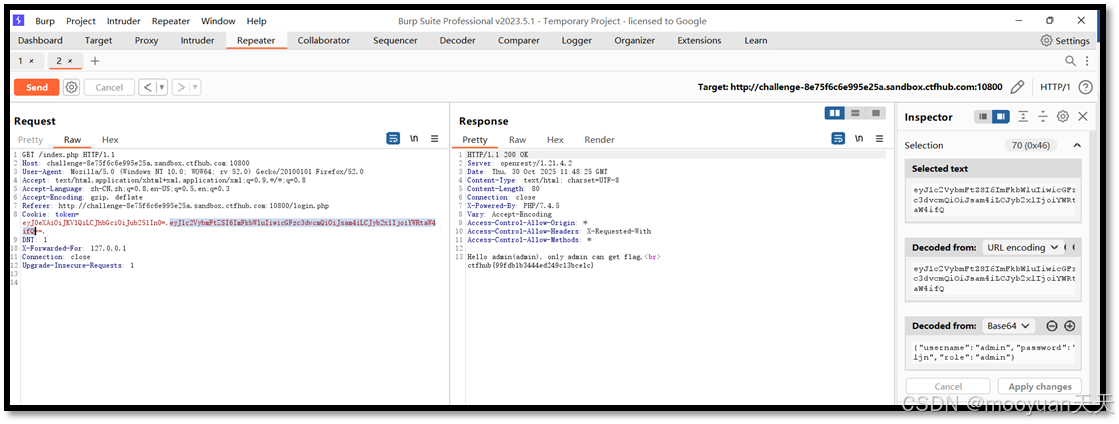This screenshot has height=424, width=1119.
Task: Switch to the Dashboard tab
Action: click(x=41, y=41)
